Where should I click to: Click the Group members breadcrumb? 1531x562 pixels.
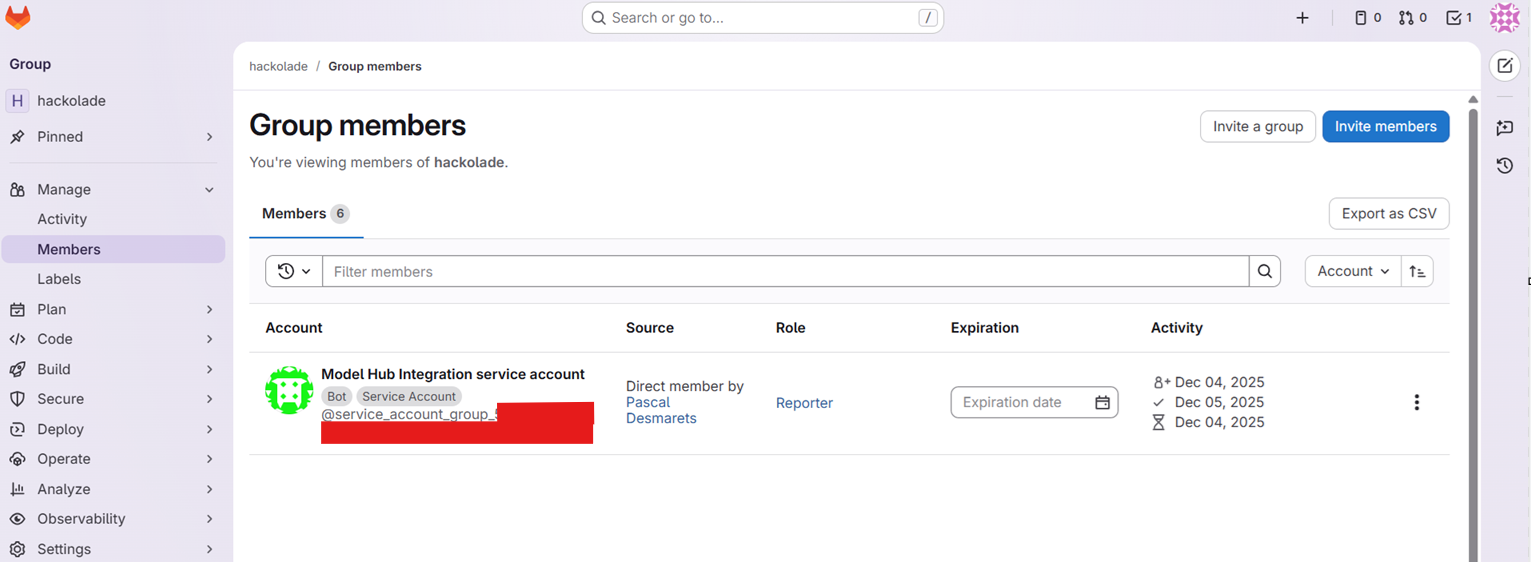tap(375, 66)
